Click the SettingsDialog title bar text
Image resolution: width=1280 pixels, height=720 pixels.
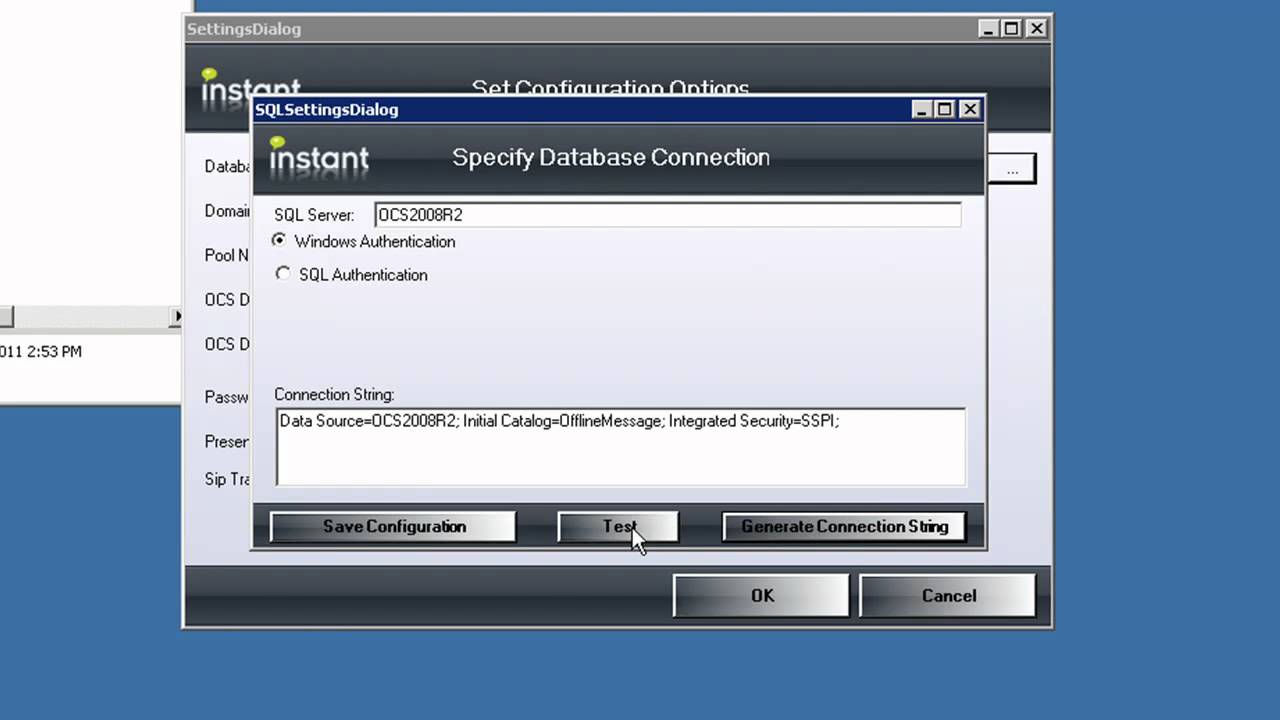(x=244, y=29)
